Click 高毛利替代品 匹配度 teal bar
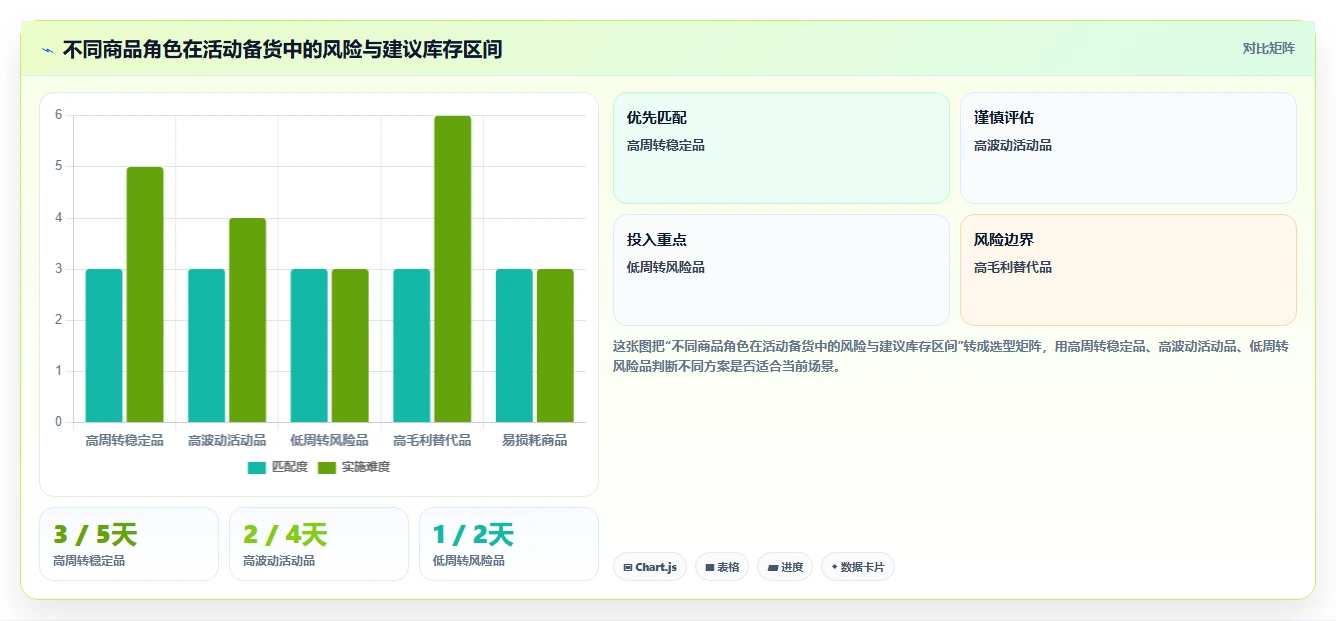Screen dimensions: 1336x621 (x=412, y=345)
